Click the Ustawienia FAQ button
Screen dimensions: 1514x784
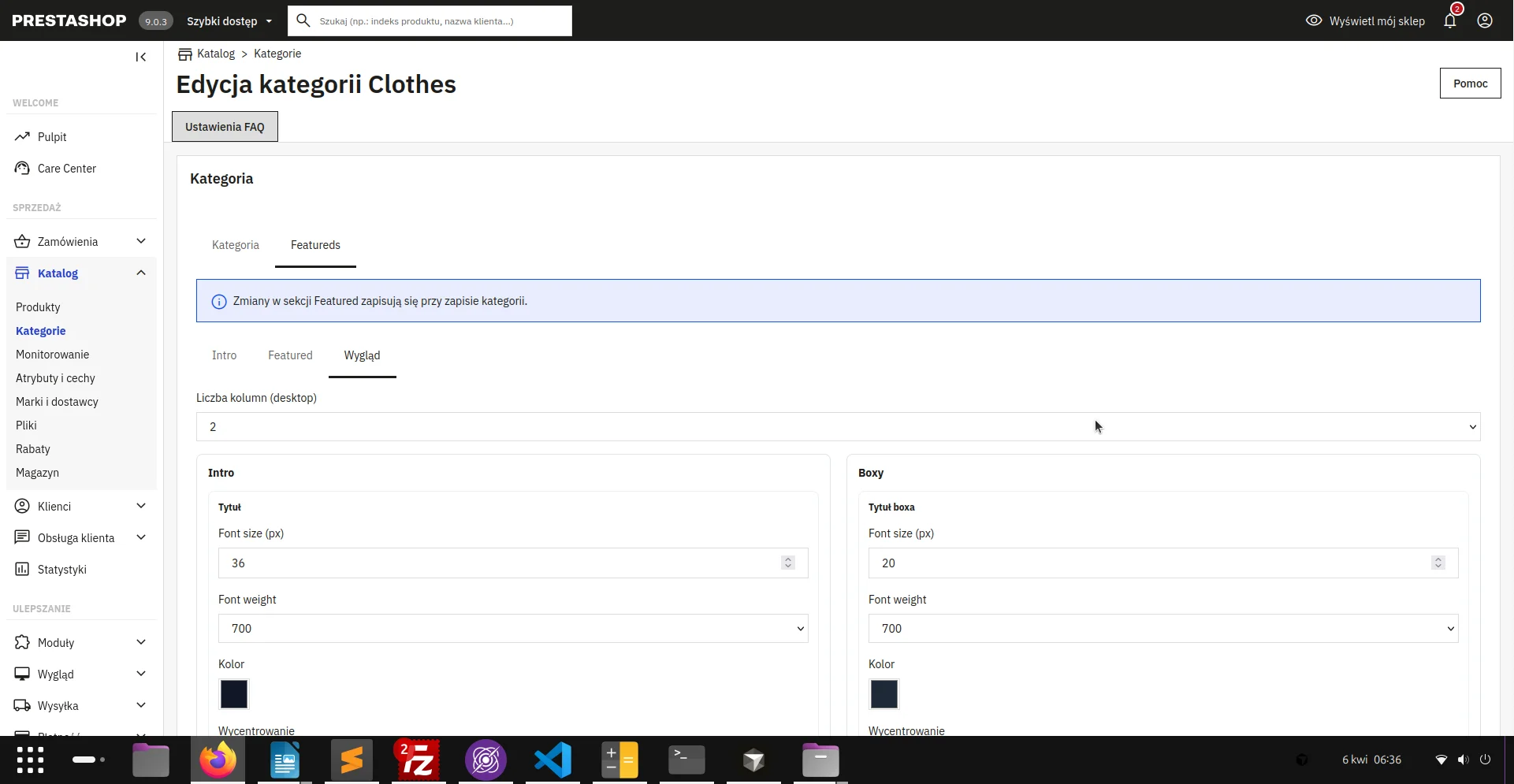pyautogui.click(x=225, y=127)
